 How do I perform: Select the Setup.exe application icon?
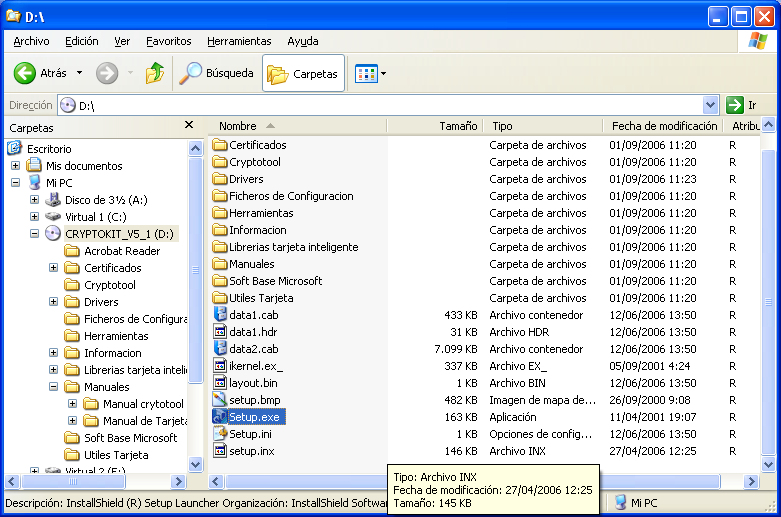[x=220, y=417]
